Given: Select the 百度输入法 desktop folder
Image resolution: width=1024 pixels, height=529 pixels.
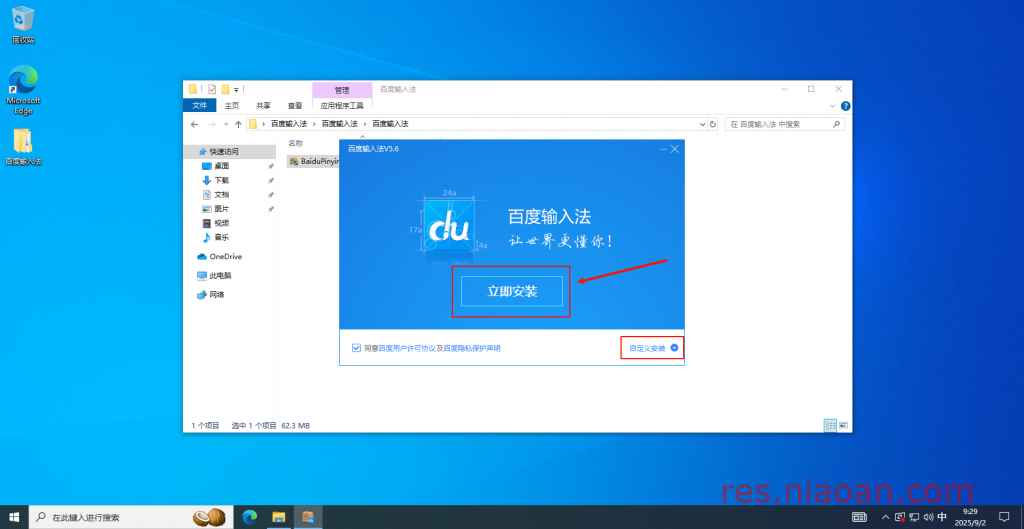Looking at the screenshot, I should point(23,146).
